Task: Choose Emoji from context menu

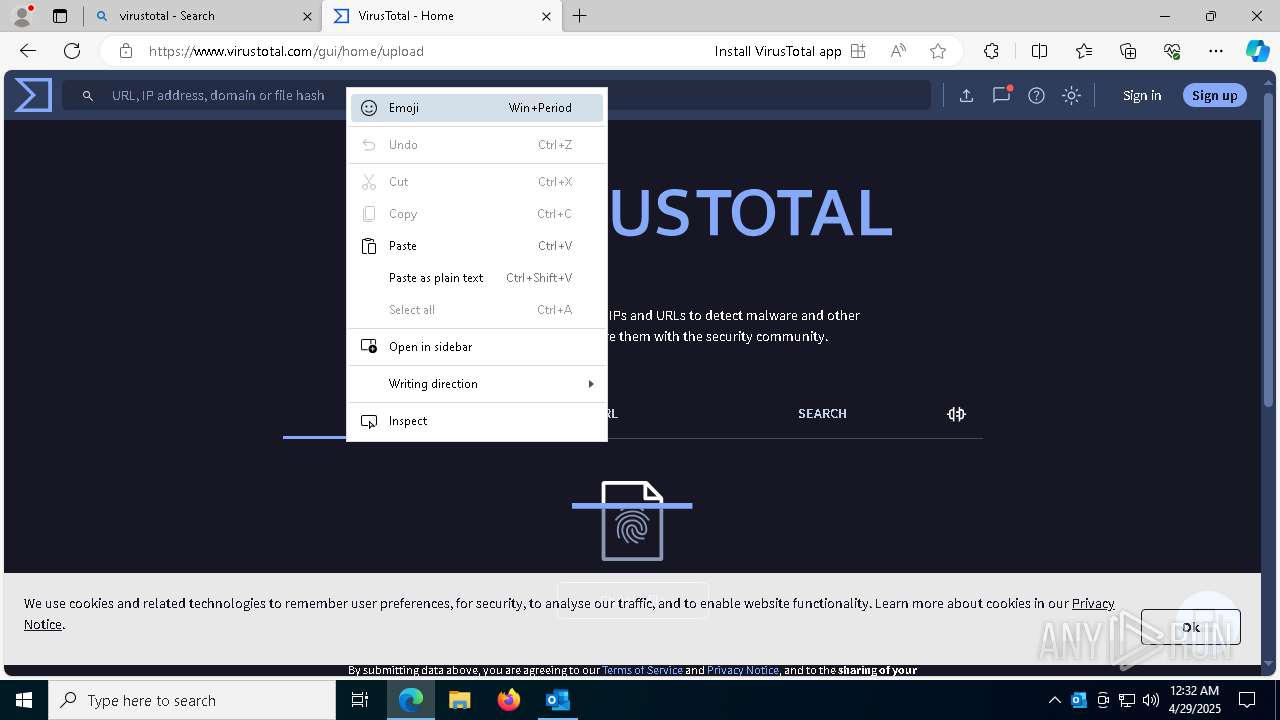Action: click(477, 108)
